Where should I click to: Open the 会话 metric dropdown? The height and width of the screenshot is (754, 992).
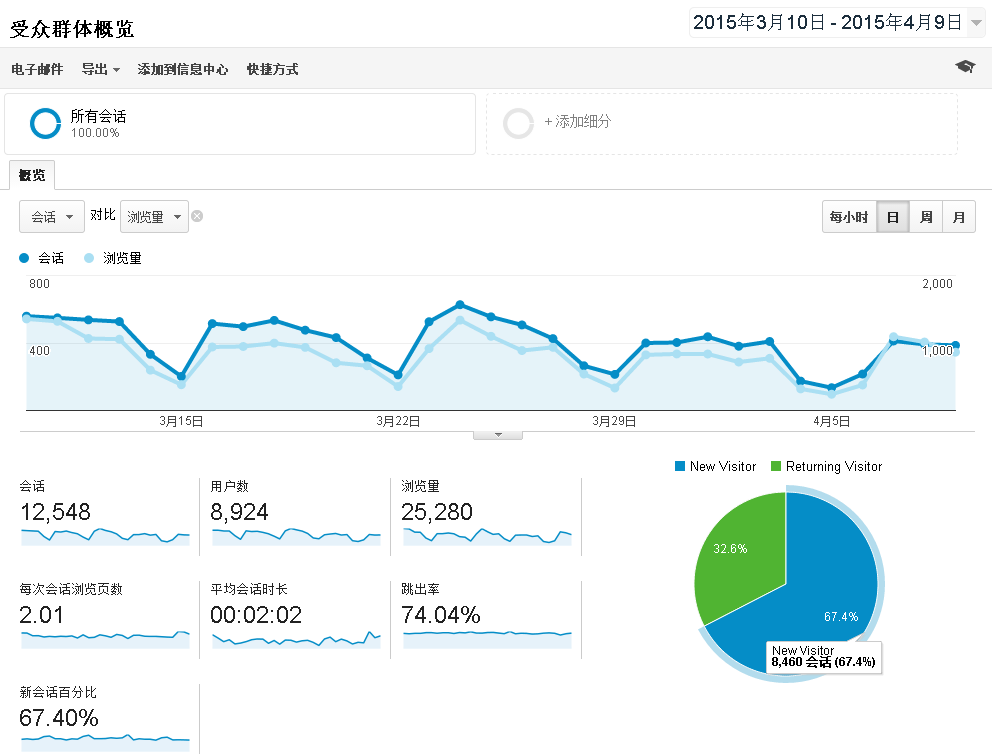click(x=51, y=216)
